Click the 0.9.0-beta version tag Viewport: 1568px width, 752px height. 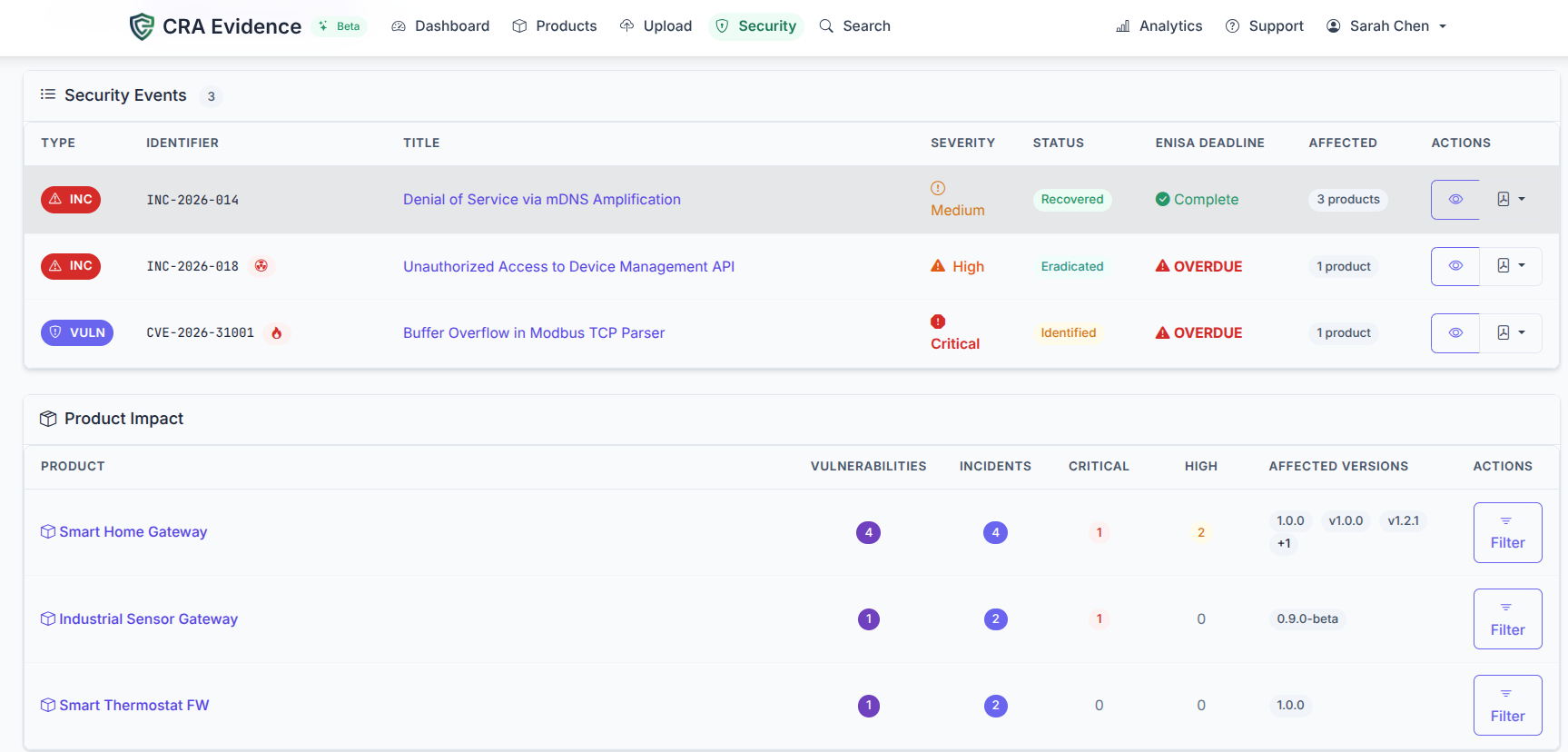point(1308,619)
